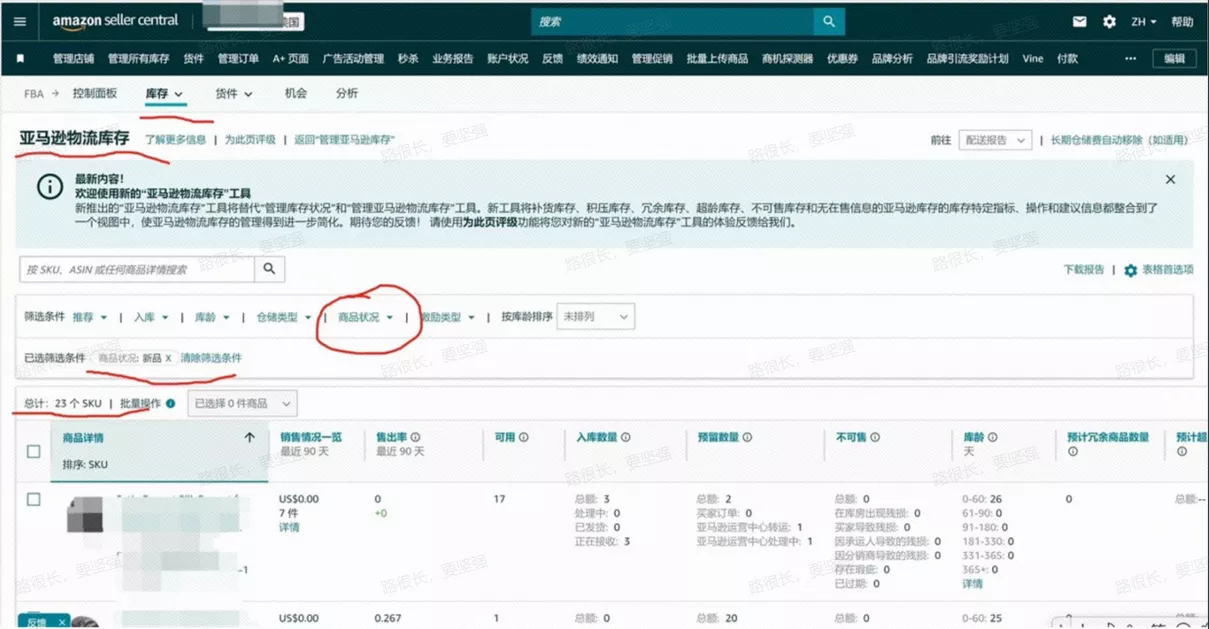
Task: Click the 下载报告 link
Action: pyautogui.click(x=1084, y=270)
